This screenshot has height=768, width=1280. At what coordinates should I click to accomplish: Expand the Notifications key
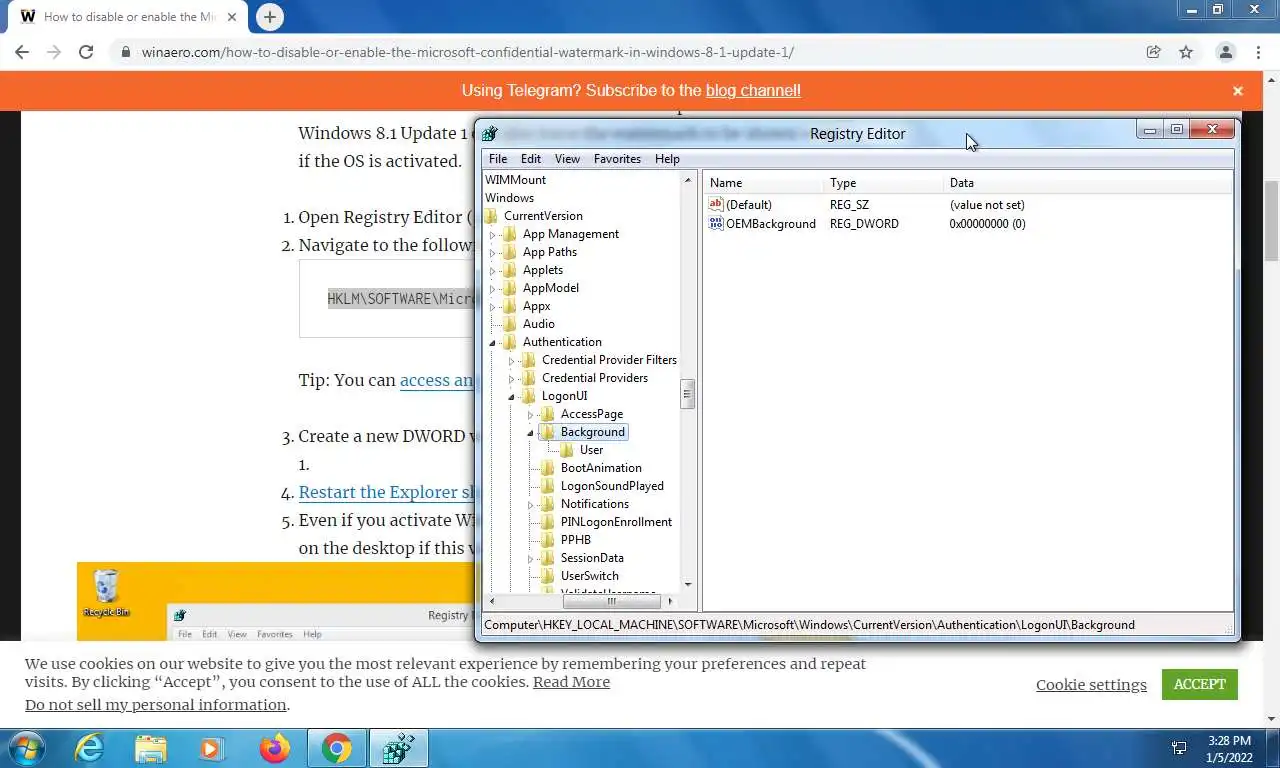(530, 505)
